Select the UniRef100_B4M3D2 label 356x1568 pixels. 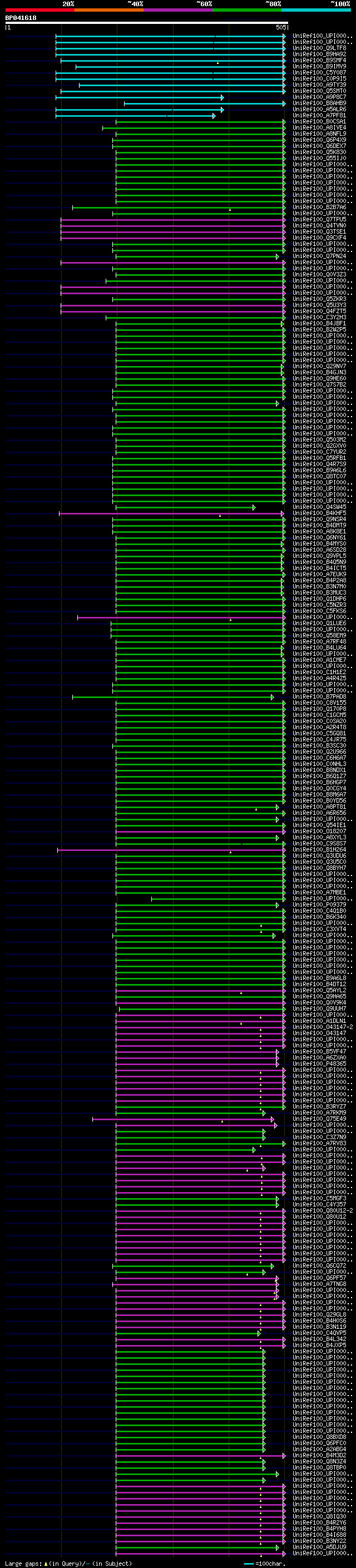click(x=319, y=1455)
